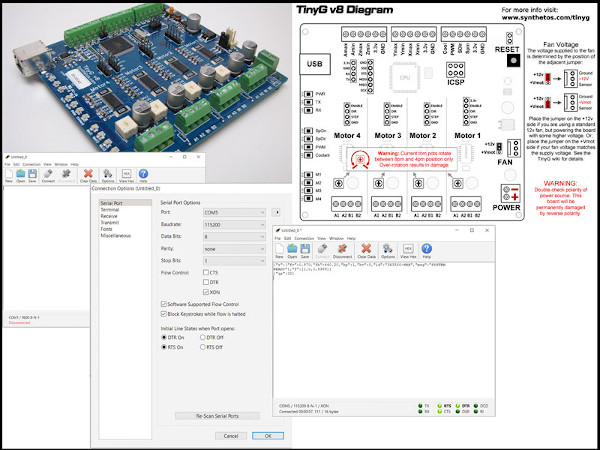Viewport: 600px width, 450px height.
Task: Click red Disconnected status text
Action: [x=19, y=323]
